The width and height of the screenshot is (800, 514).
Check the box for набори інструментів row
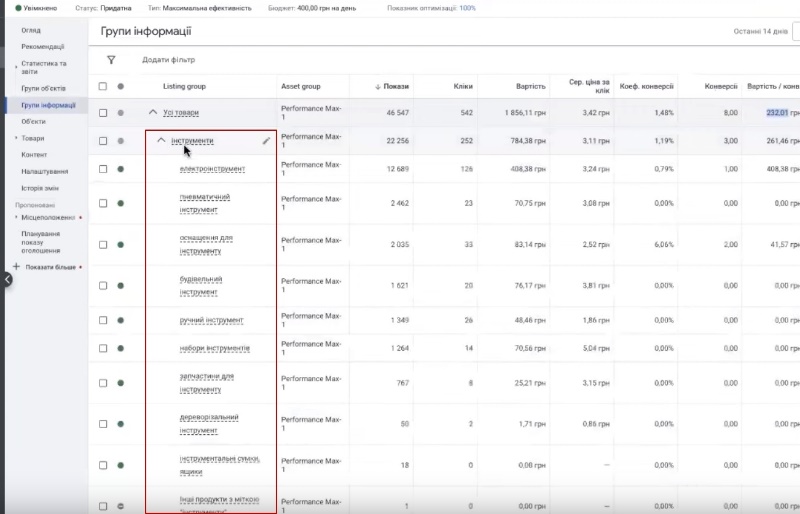tap(103, 349)
